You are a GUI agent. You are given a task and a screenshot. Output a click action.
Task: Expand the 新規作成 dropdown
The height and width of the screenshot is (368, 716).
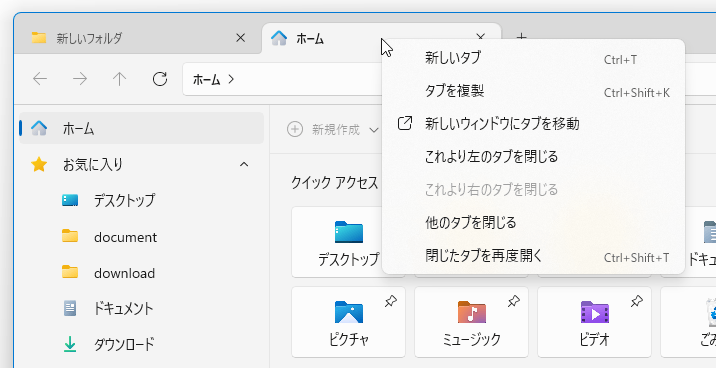[x=333, y=130]
